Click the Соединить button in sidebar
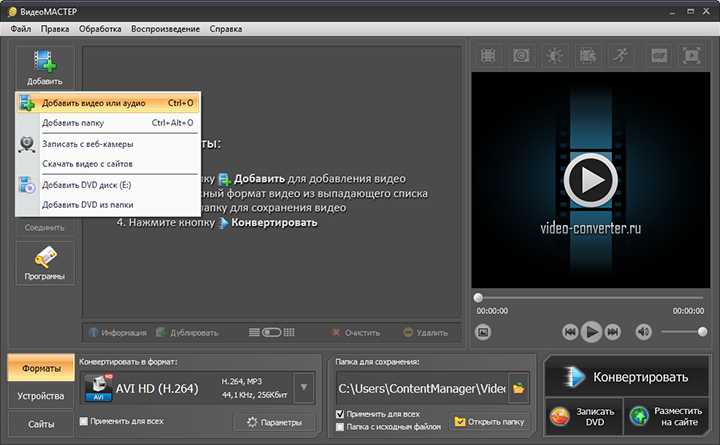The height and width of the screenshot is (445, 720). [45, 227]
